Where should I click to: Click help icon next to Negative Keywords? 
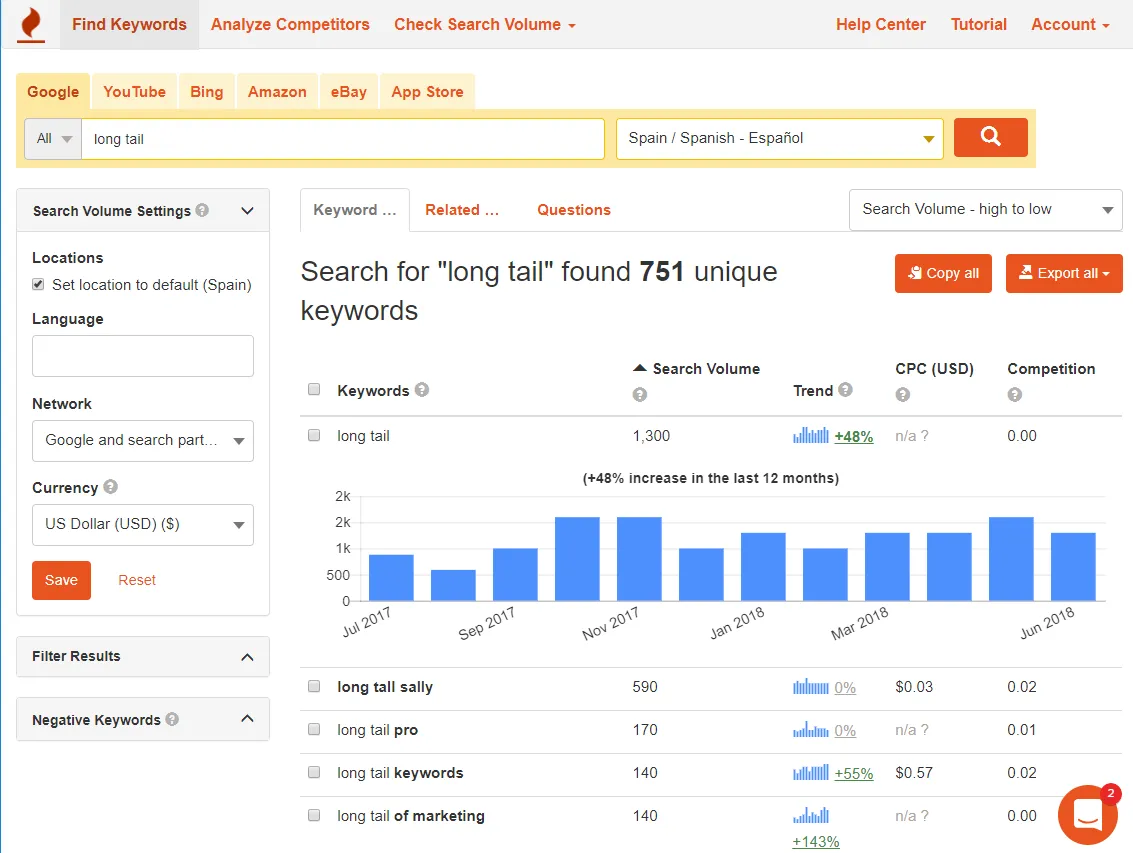(x=172, y=719)
